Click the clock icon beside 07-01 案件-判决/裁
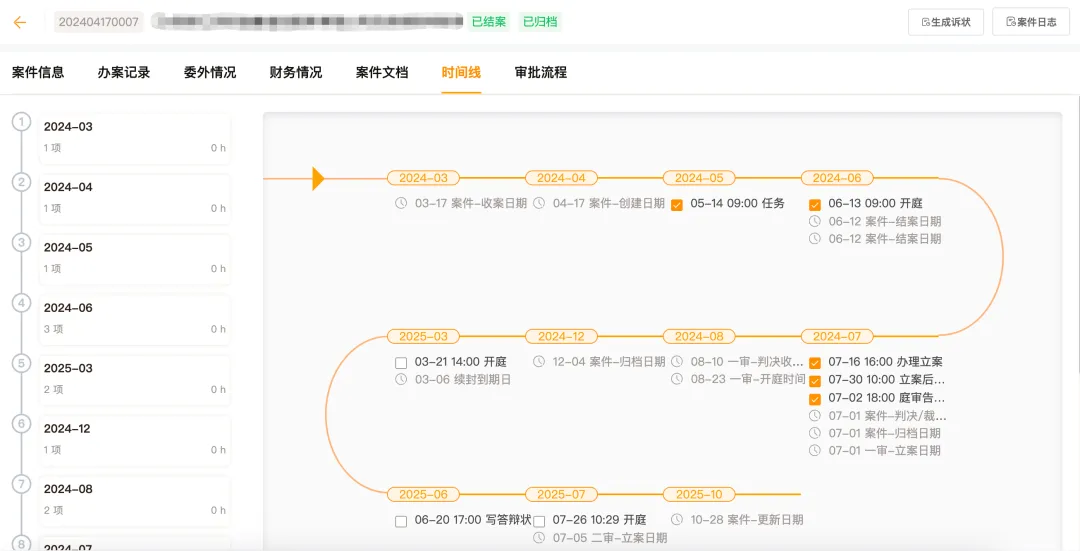The height and width of the screenshot is (551, 1080). [x=815, y=415]
